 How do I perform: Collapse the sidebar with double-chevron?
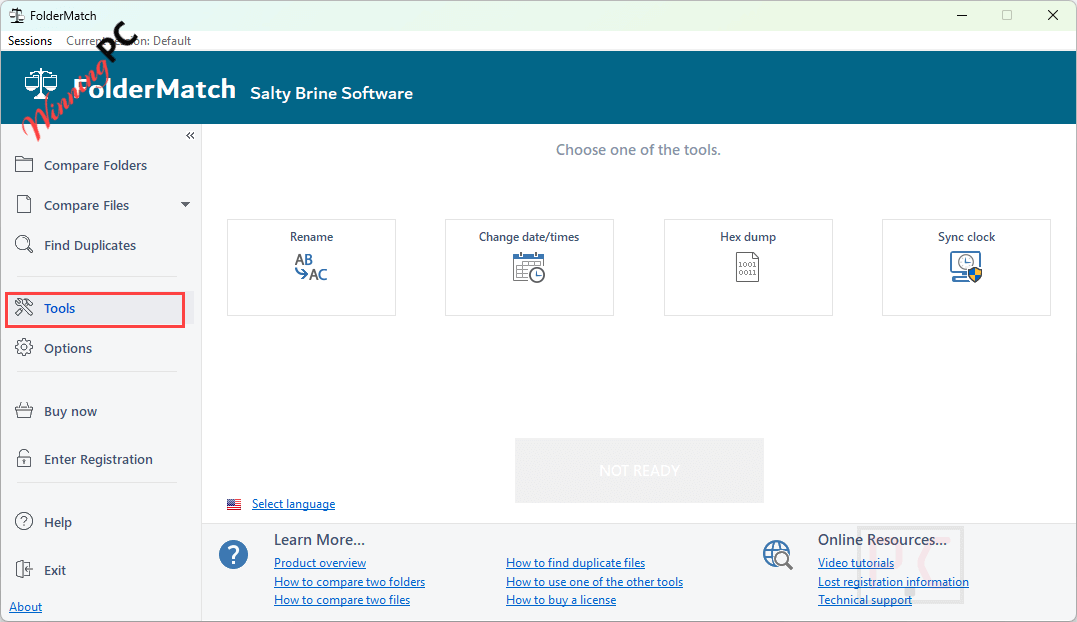[x=190, y=136]
